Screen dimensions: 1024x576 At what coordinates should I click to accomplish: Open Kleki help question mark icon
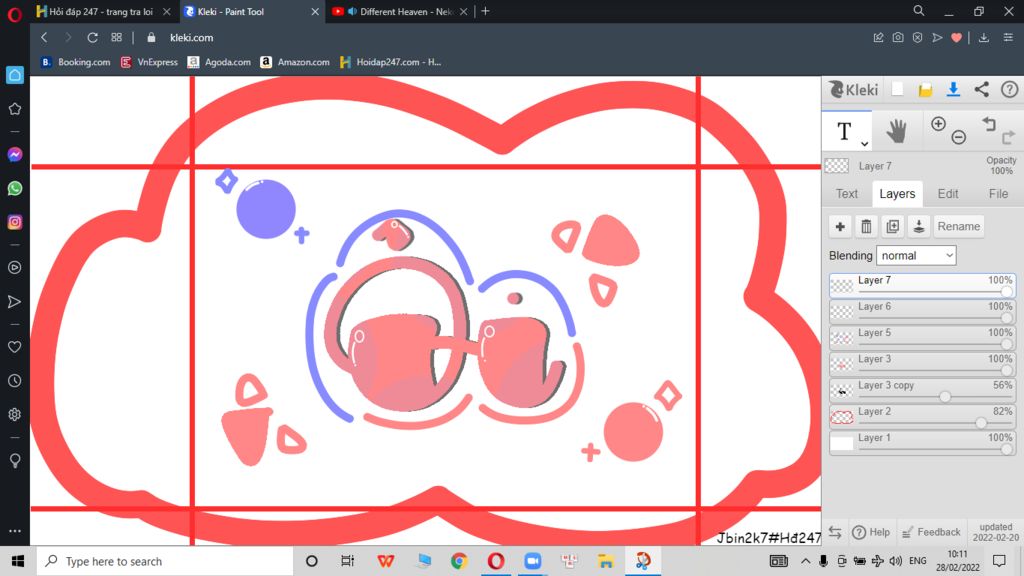1009,89
